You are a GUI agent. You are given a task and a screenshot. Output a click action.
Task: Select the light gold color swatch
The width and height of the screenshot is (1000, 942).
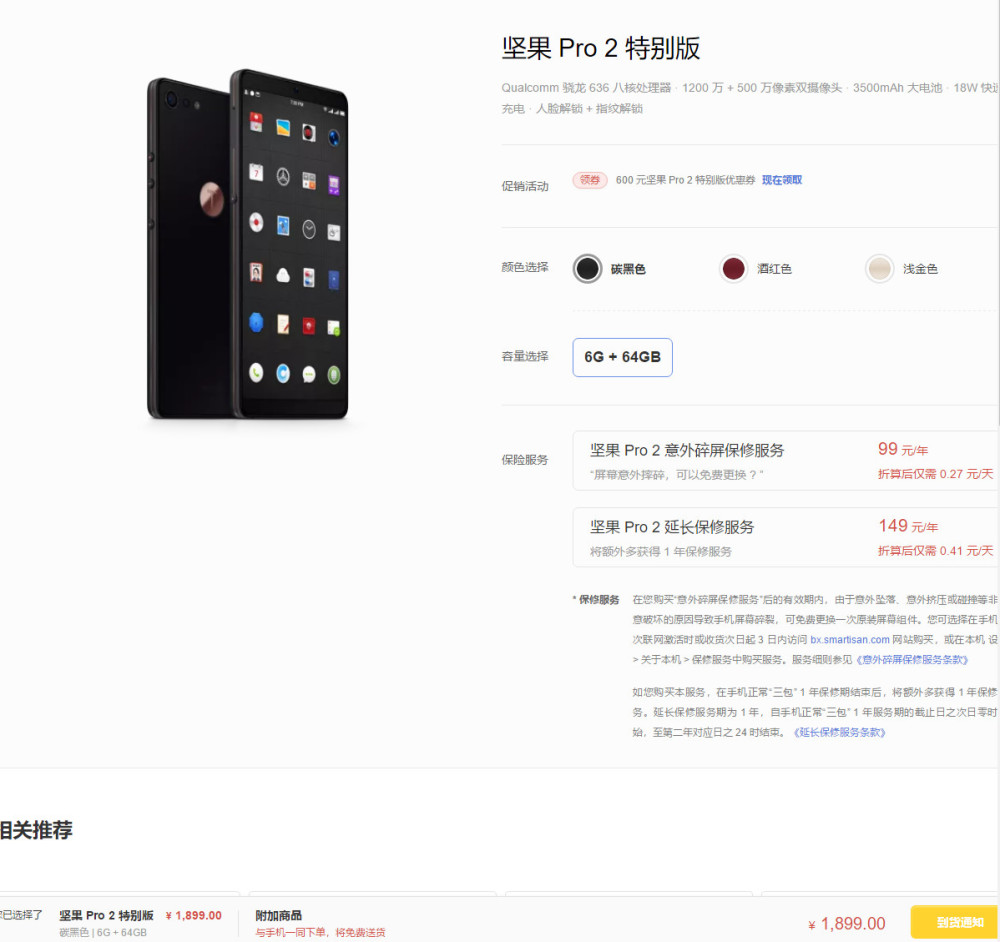pos(879,269)
